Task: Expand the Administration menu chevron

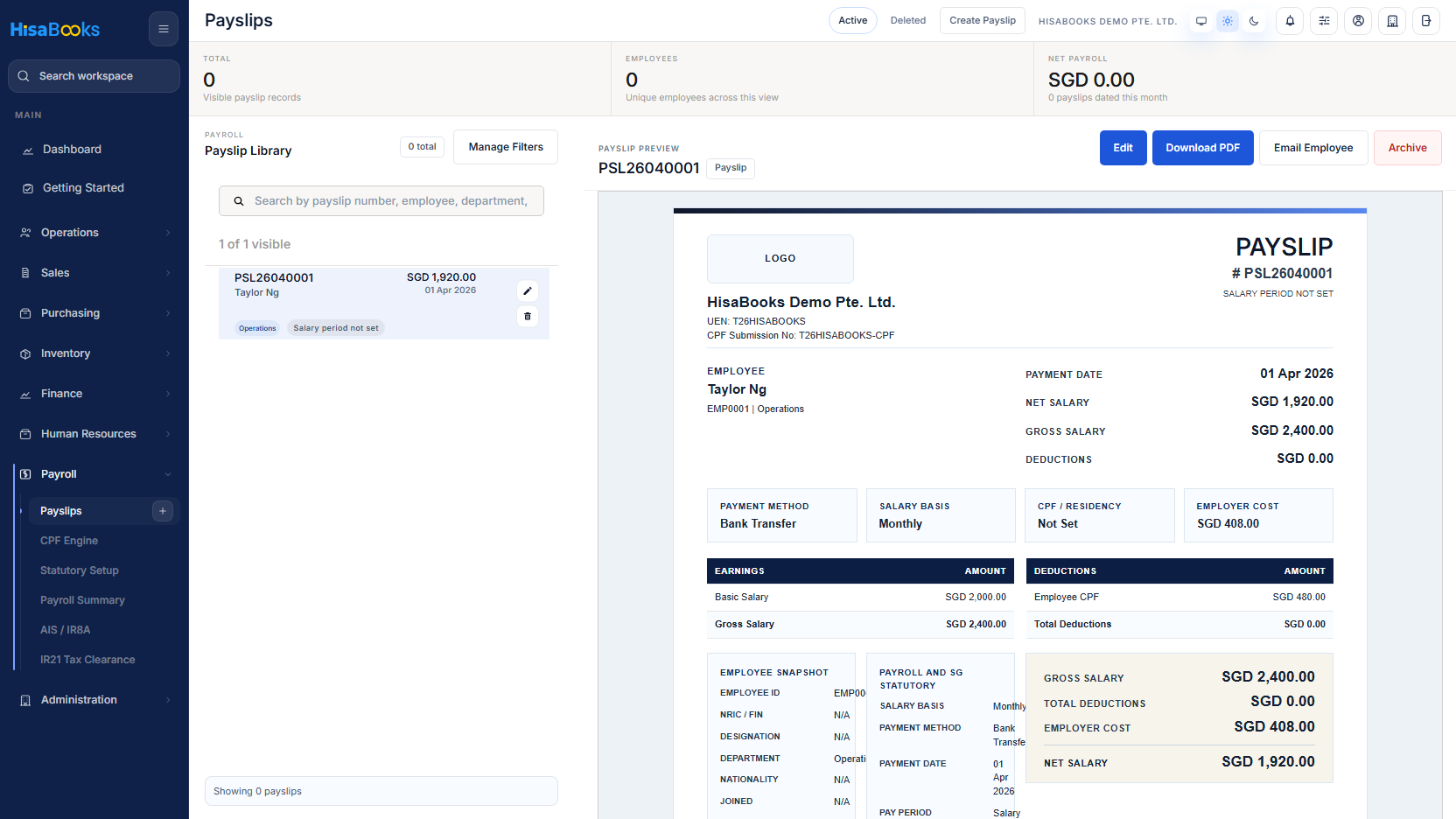Action: [x=168, y=700]
